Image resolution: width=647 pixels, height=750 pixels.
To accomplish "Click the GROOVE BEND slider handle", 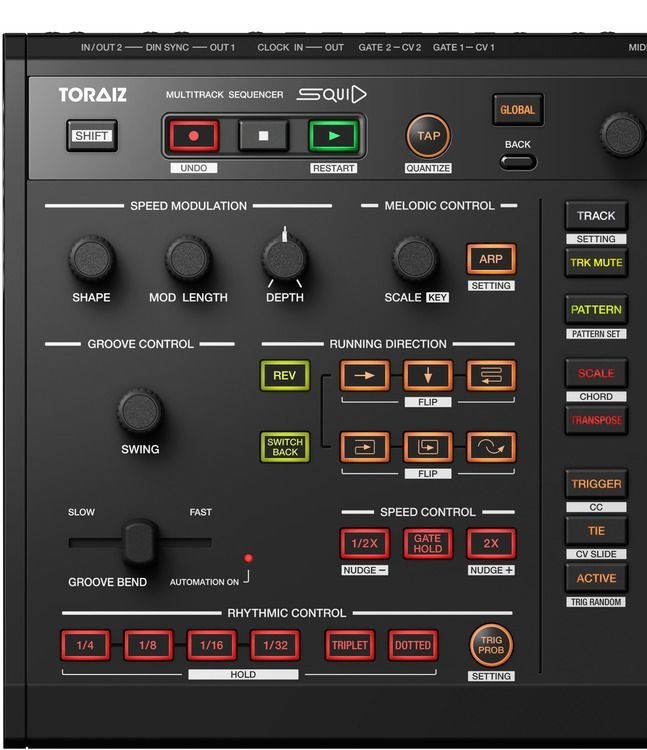I will click(x=140, y=543).
